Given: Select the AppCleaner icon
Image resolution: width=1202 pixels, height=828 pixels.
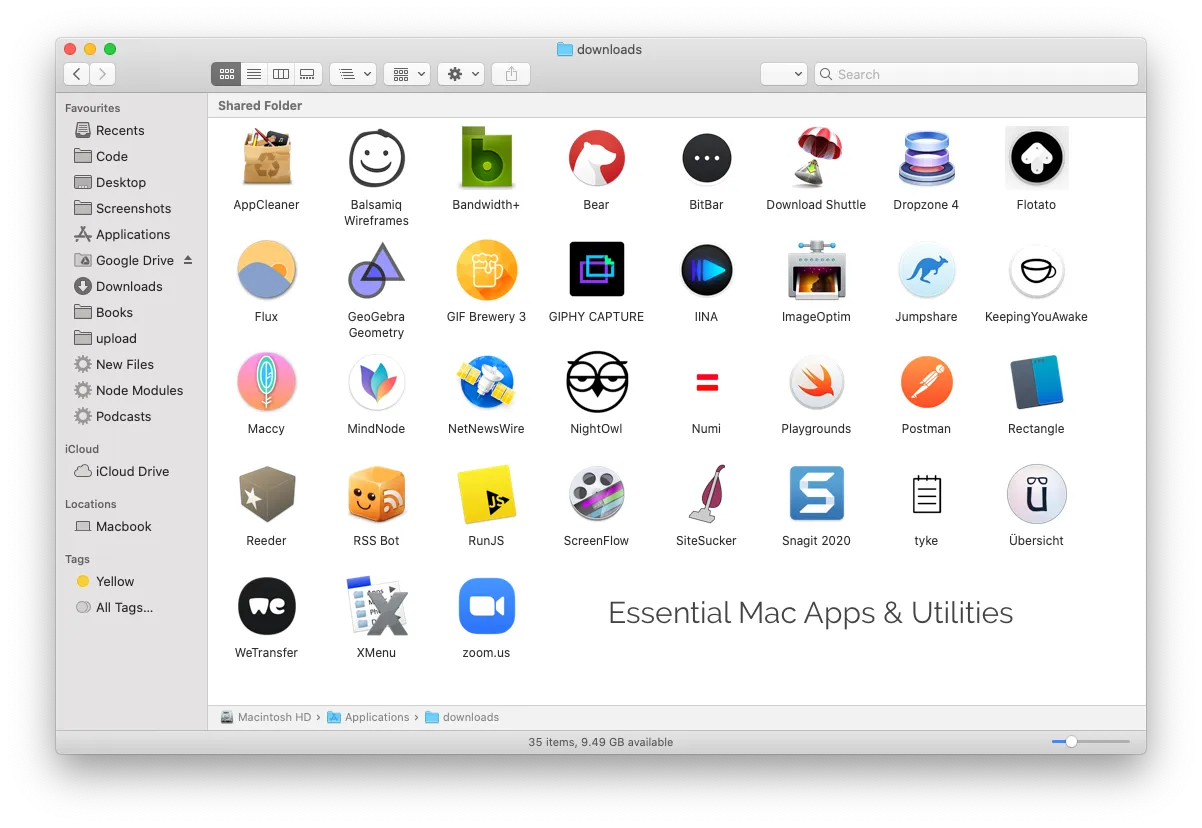Looking at the screenshot, I should (266, 157).
